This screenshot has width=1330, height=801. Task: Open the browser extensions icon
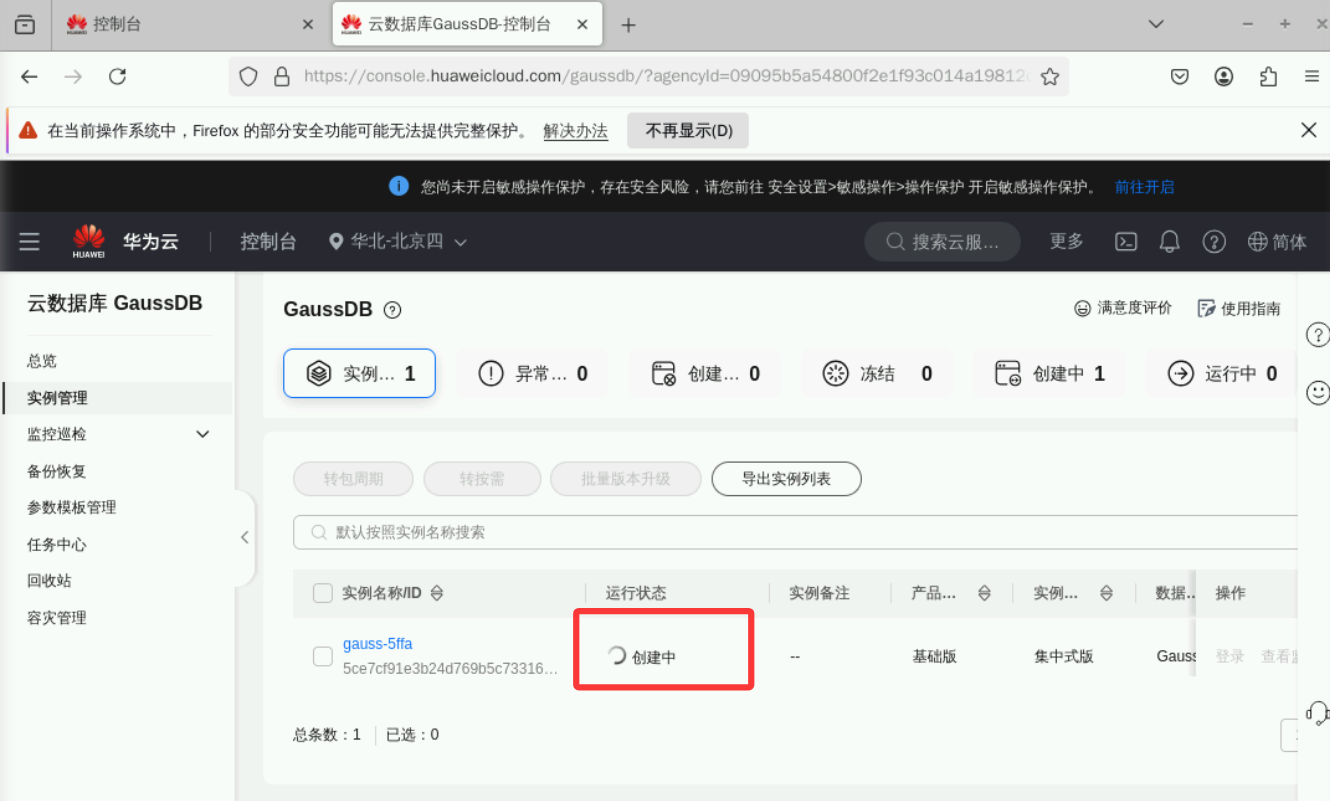(x=1268, y=77)
